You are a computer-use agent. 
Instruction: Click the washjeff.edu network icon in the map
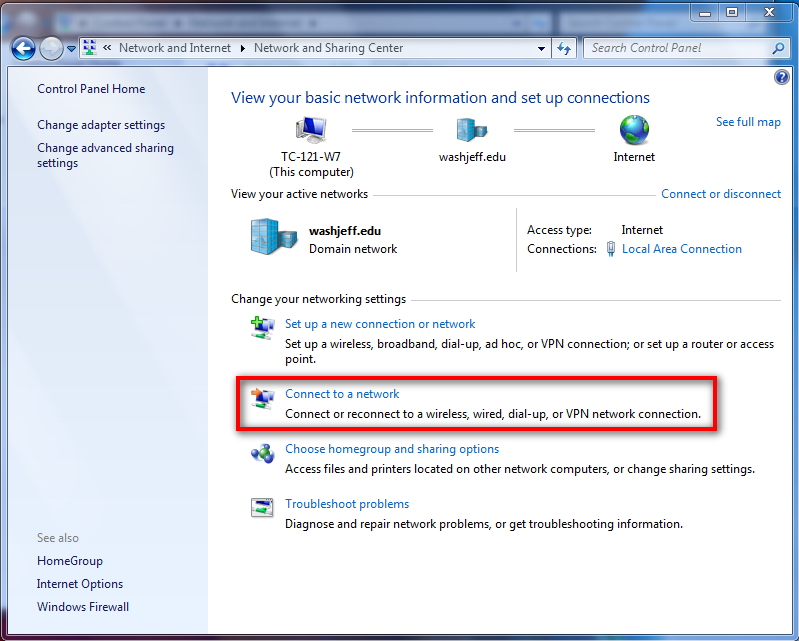(472, 129)
